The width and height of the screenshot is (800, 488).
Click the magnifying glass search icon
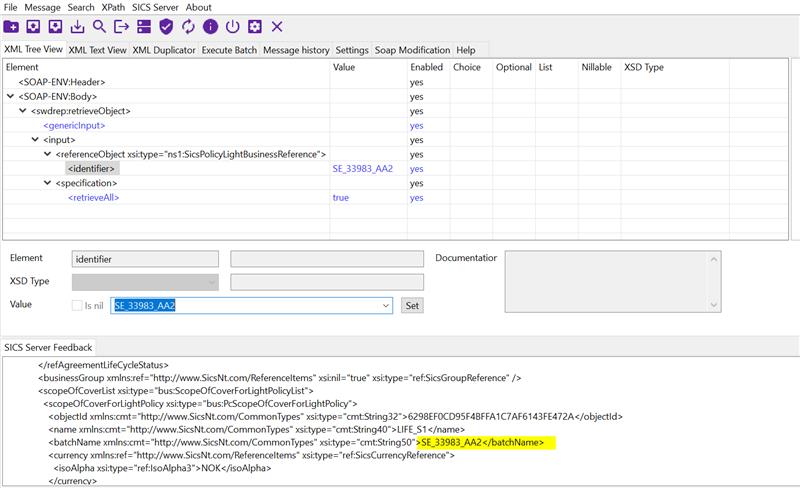click(x=100, y=26)
